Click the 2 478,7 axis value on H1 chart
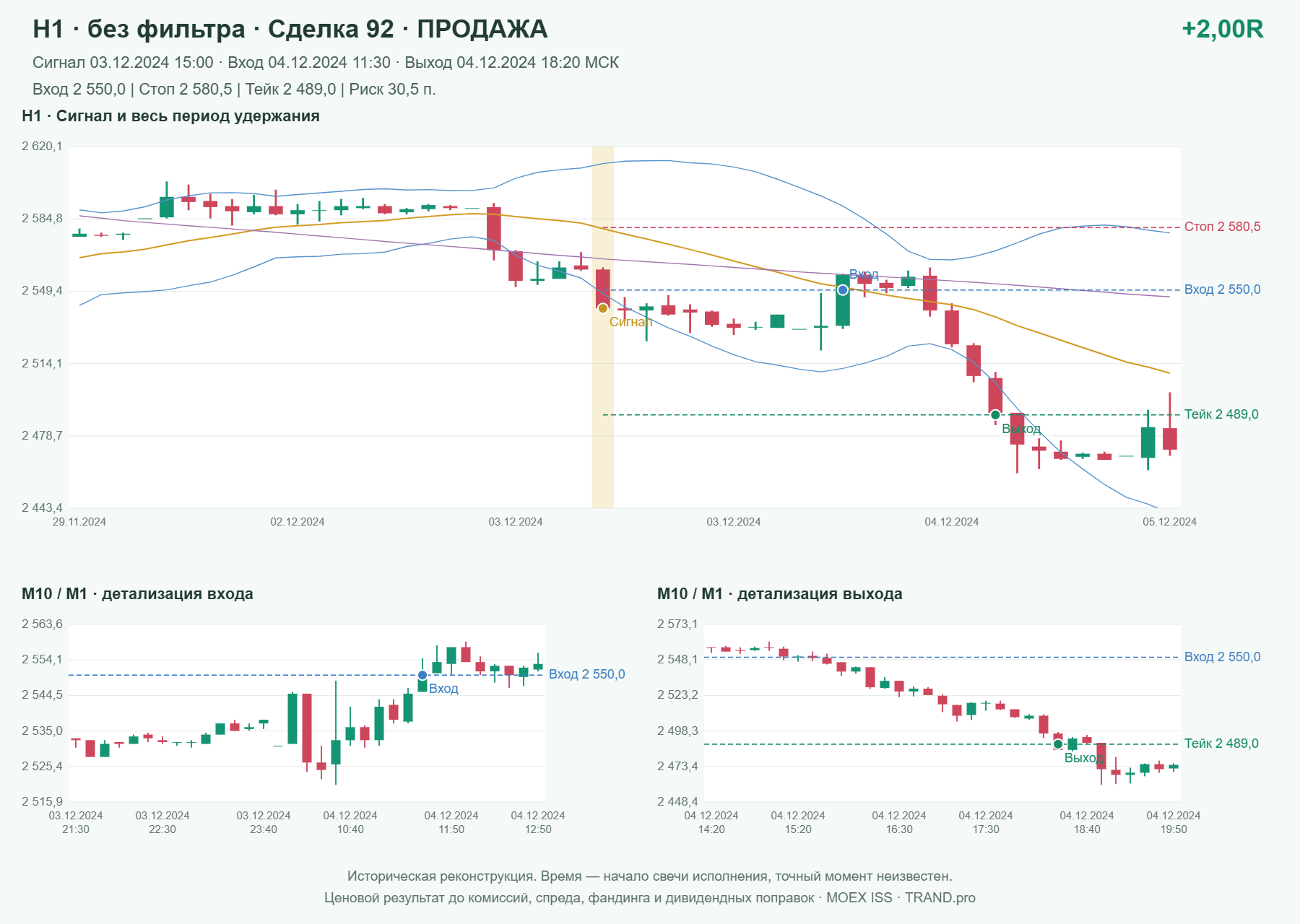This screenshot has height=924, width=1300. tap(42, 436)
